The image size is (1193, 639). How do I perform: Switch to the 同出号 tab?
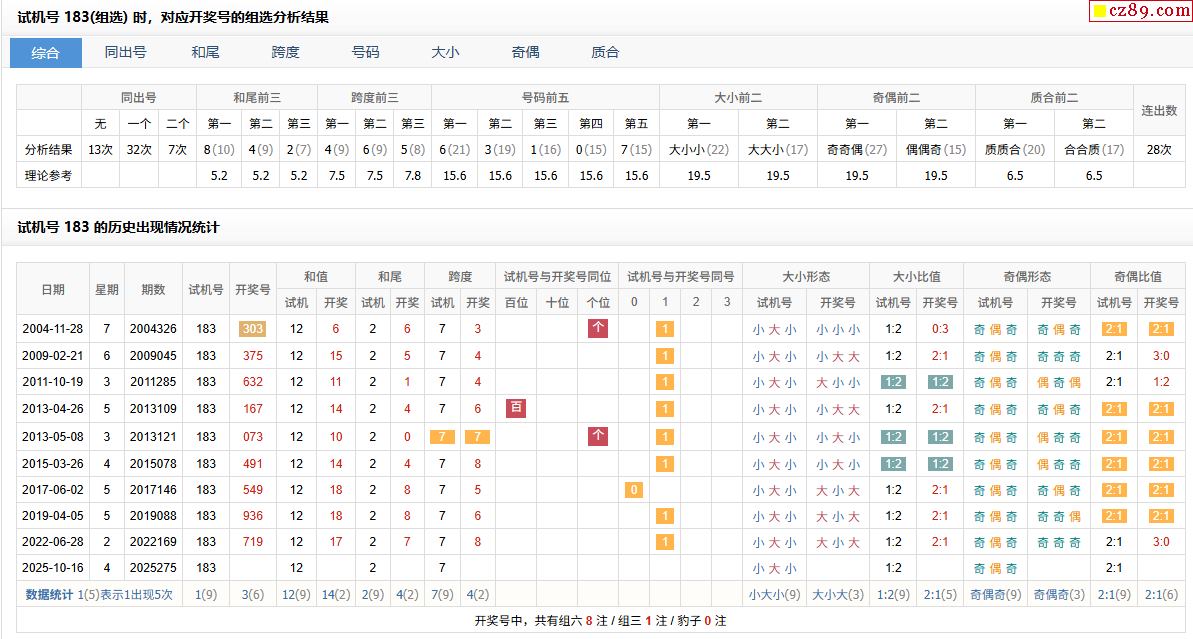(126, 52)
